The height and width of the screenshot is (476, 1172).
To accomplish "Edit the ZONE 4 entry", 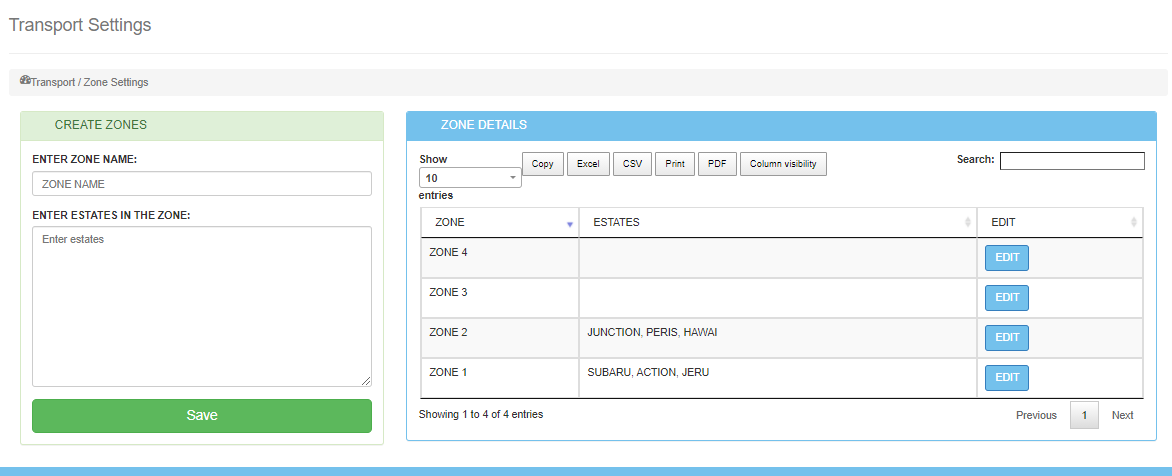I will 1007,258.
